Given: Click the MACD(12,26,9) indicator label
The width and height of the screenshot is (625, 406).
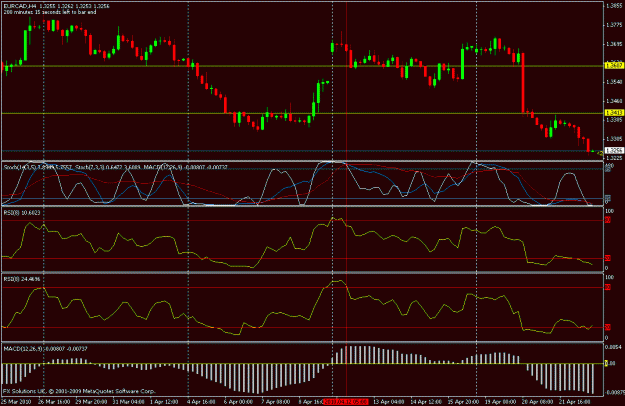Looking at the screenshot, I should point(45,349).
